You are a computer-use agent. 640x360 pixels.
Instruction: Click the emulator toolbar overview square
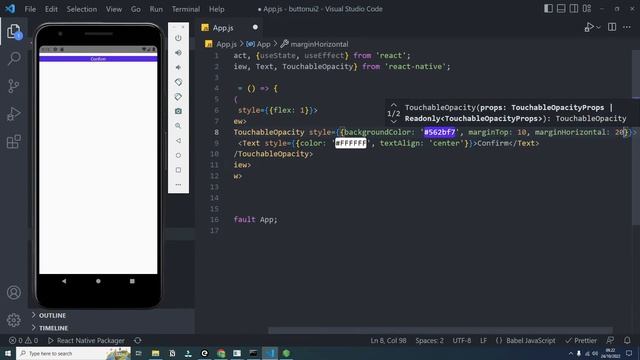click(178, 170)
